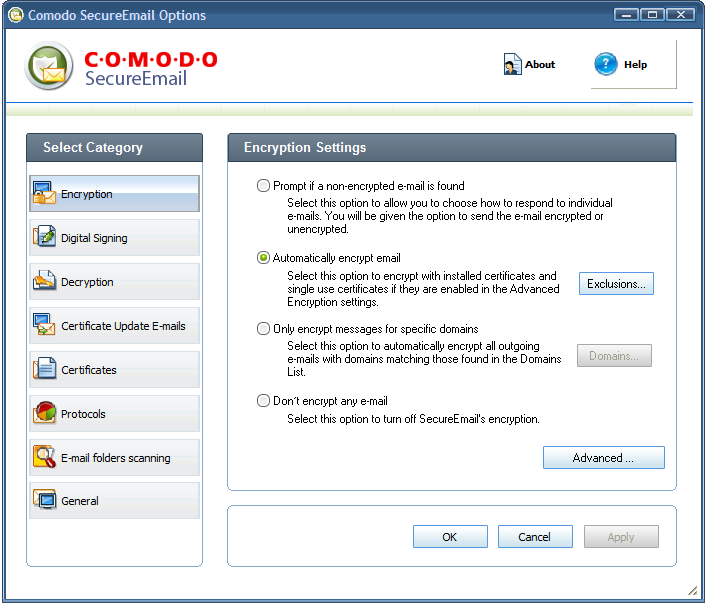Select Don't encrypt any e-mail option
Viewport: 706px width, 605px height.
click(263, 401)
